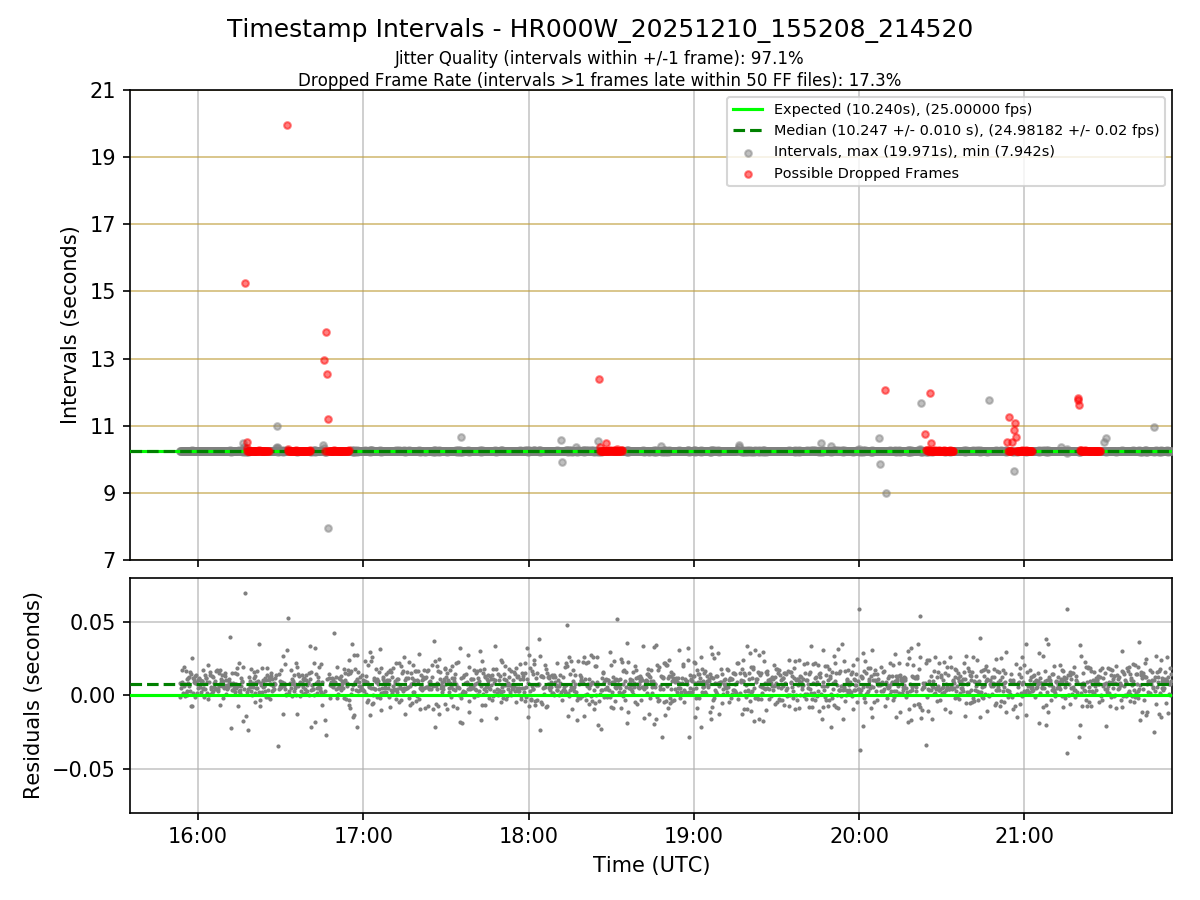Click the red point near 15.2 seconds
This screenshot has width=1200, height=900.
(x=245, y=283)
